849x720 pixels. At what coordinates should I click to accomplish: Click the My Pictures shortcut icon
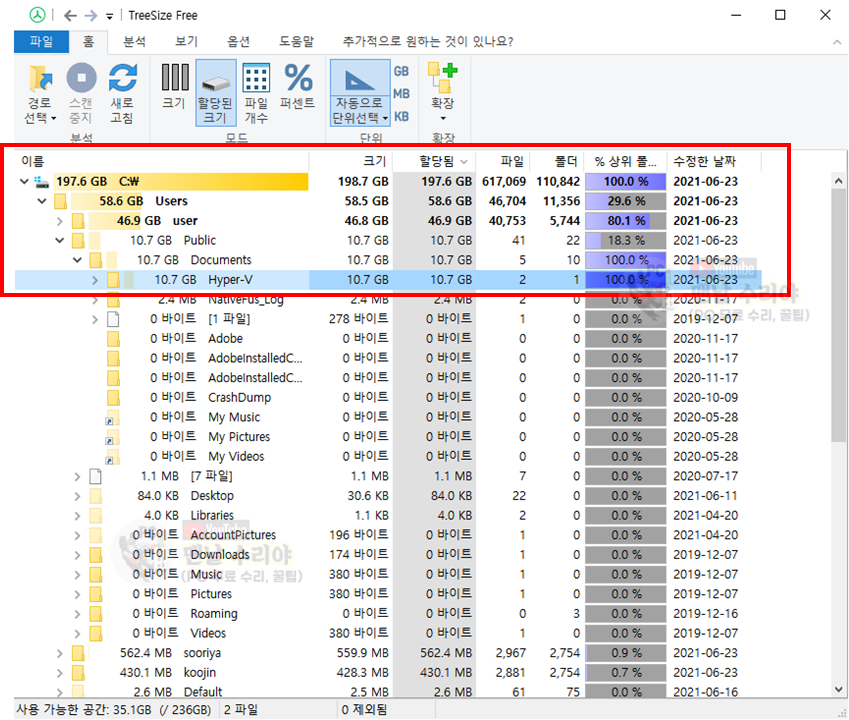tap(113, 437)
